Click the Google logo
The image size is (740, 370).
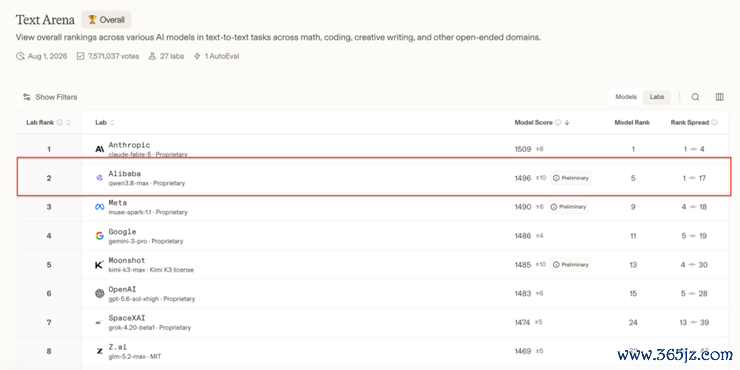click(100, 235)
